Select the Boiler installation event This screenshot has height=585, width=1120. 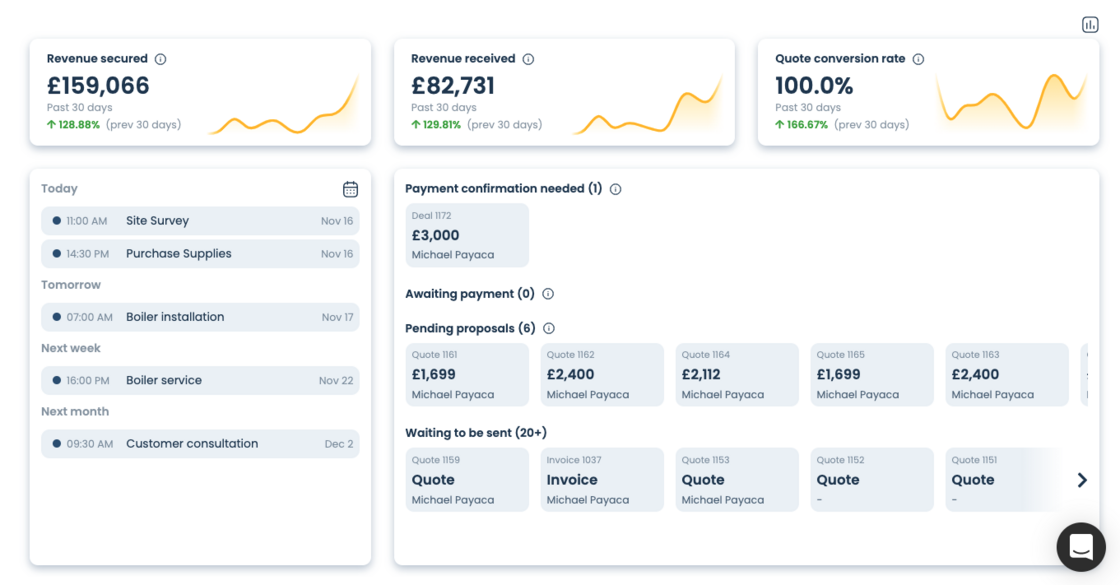point(200,317)
